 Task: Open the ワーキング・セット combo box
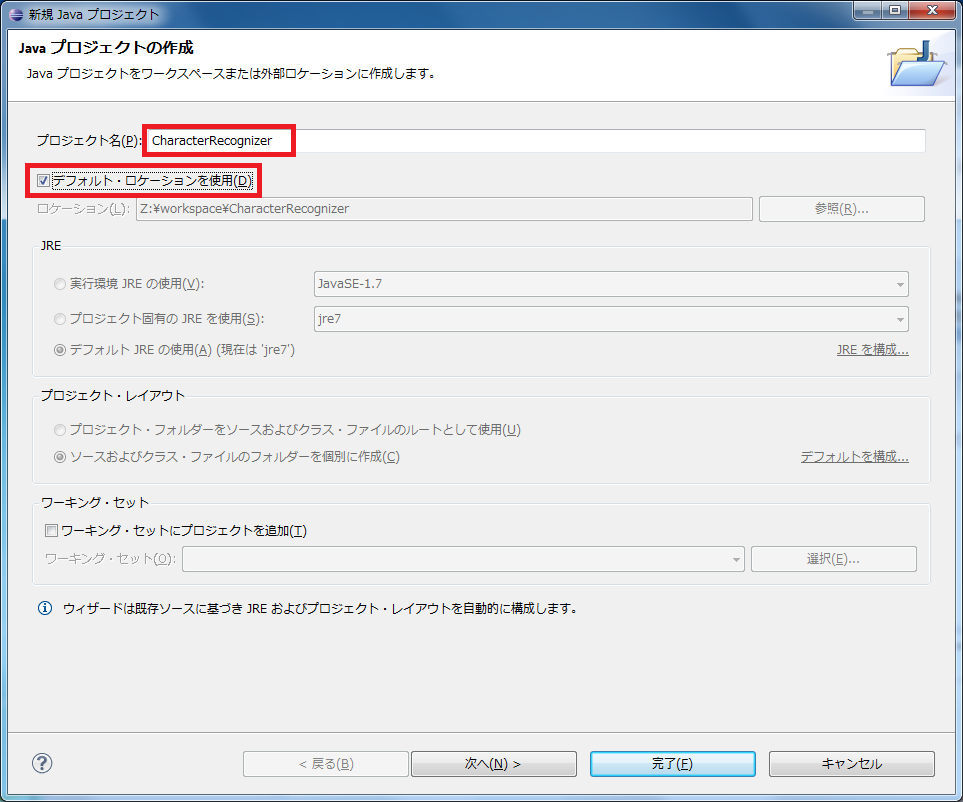coord(463,559)
